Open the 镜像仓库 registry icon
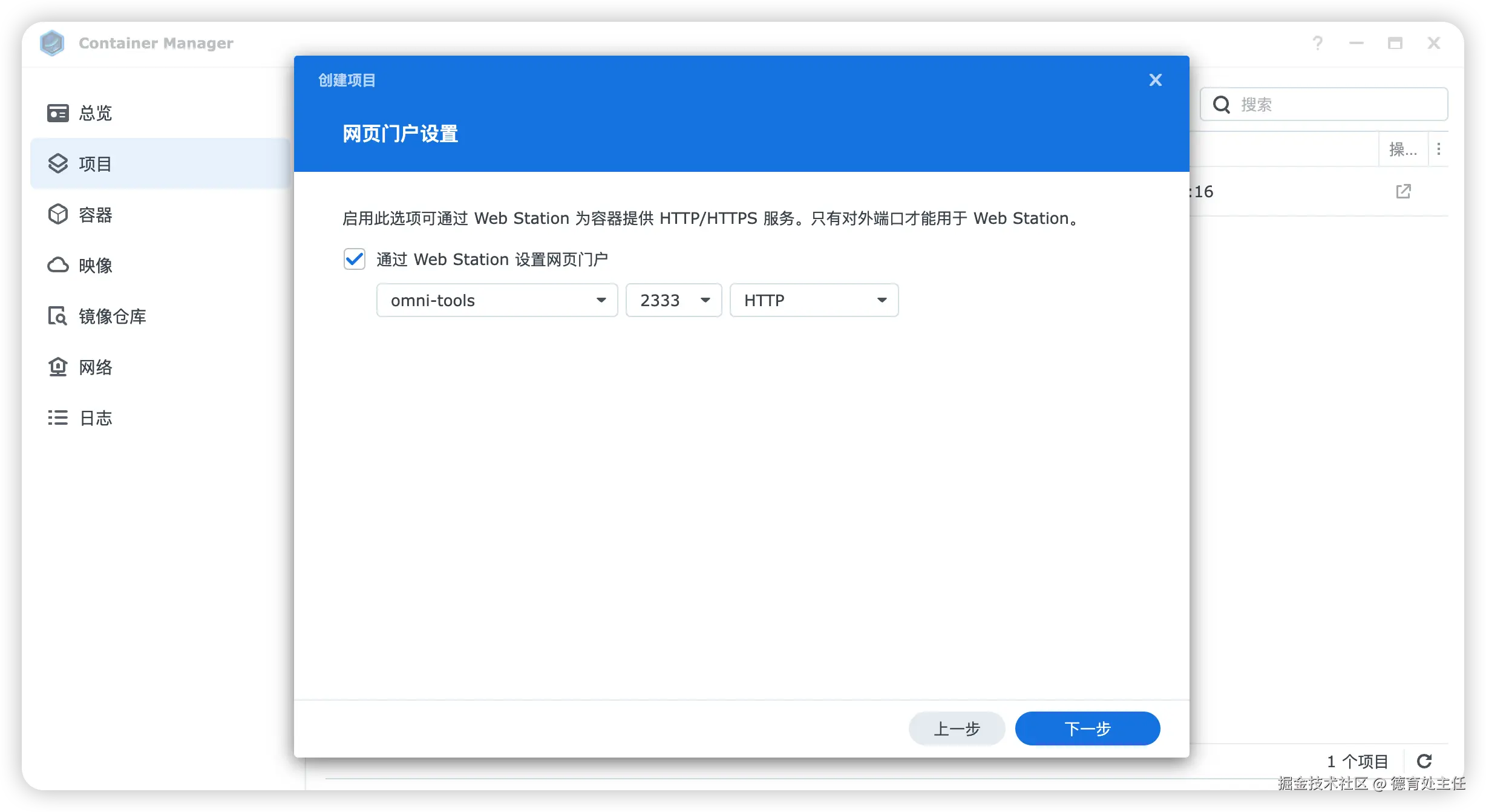Screen dimensions: 1486x812 tap(58, 316)
